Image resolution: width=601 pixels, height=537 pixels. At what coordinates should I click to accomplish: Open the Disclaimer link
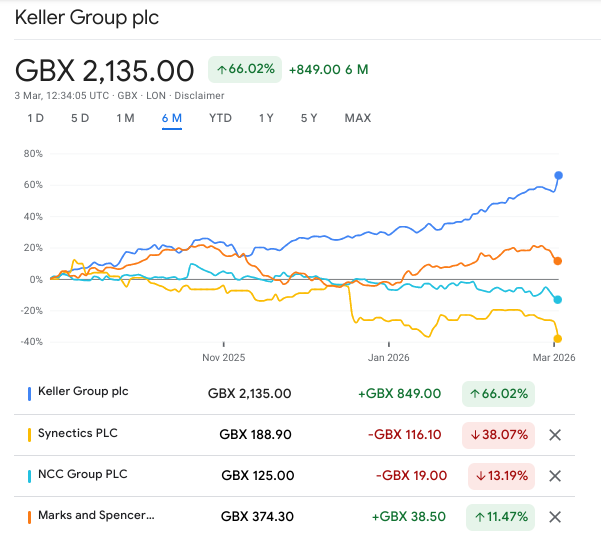(x=199, y=95)
